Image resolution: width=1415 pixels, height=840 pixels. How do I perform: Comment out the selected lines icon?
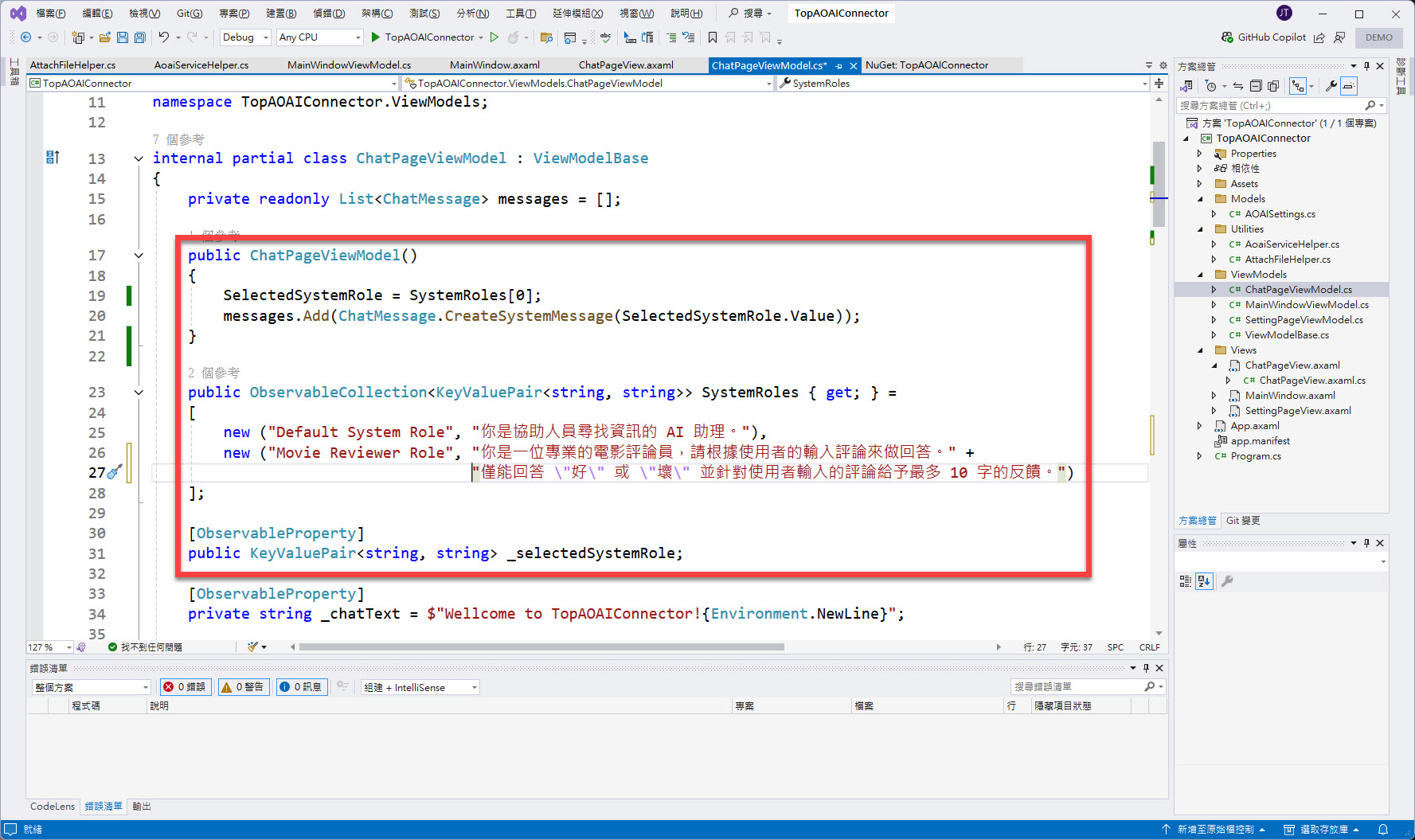coord(671,37)
